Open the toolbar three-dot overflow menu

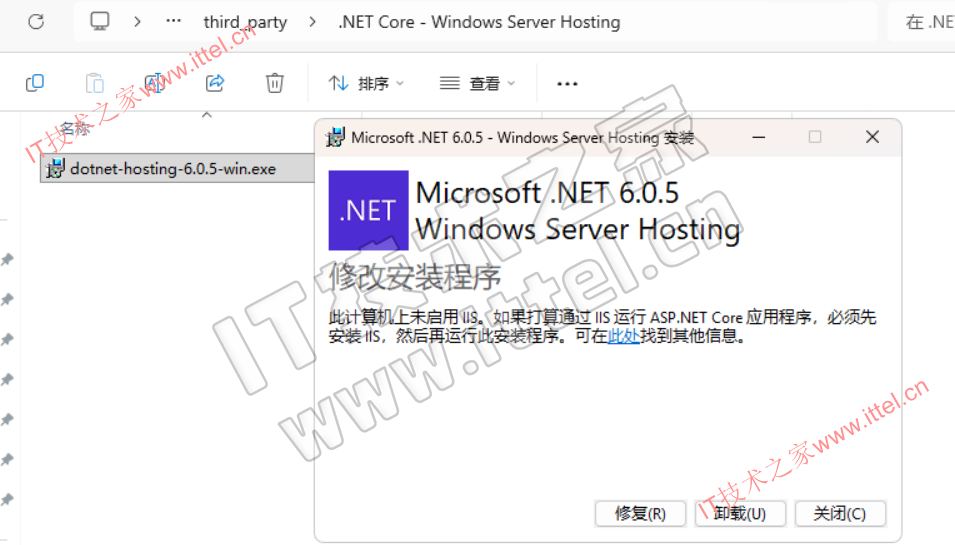[x=567, y=83]
